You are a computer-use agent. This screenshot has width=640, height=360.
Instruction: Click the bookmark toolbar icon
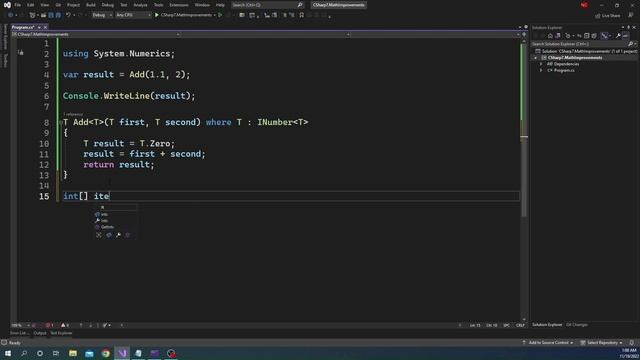302,15
